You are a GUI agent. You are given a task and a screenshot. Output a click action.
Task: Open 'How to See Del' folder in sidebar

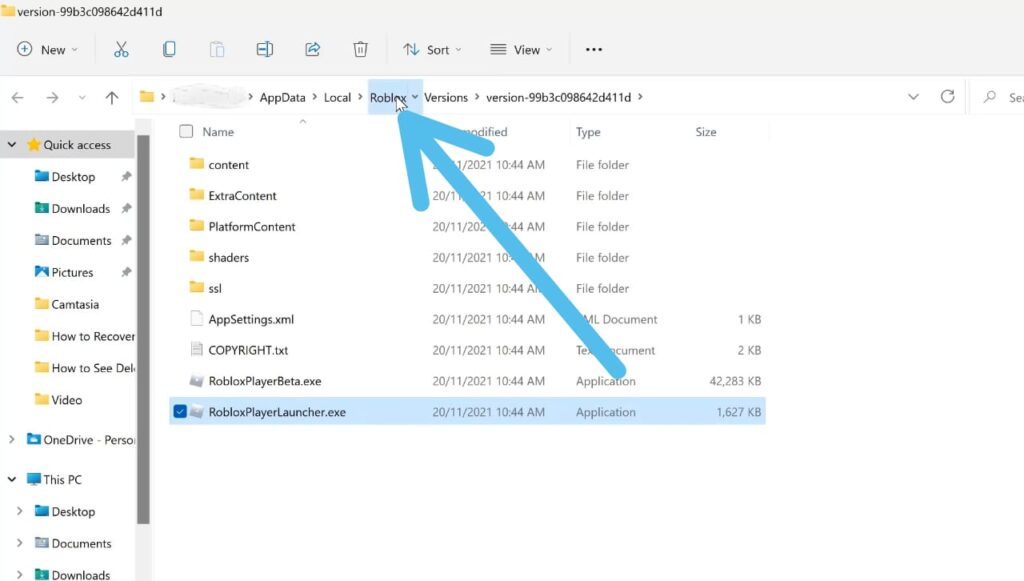point(93,368)
